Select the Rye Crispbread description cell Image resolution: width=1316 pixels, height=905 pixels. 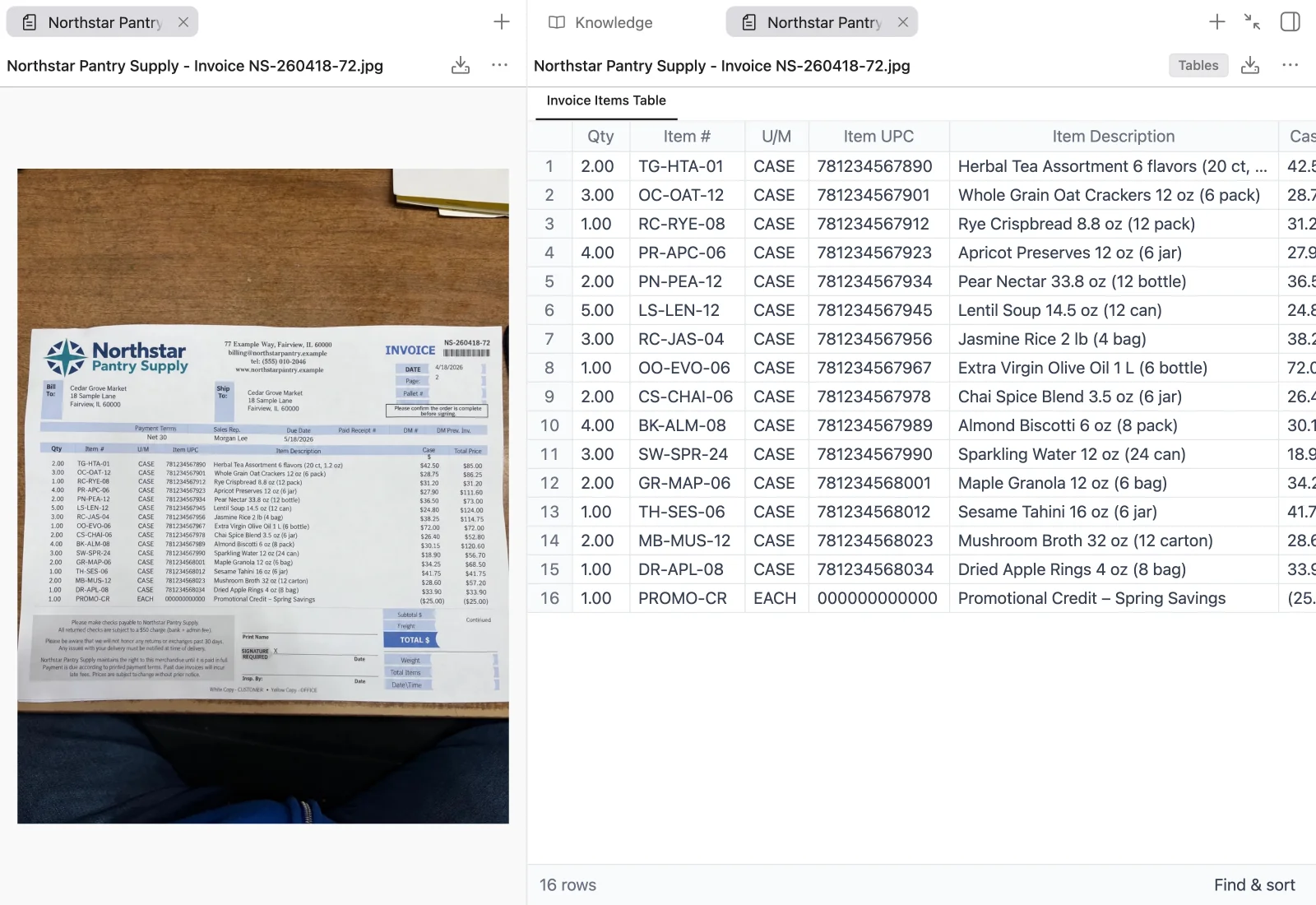pos(1114,224)
